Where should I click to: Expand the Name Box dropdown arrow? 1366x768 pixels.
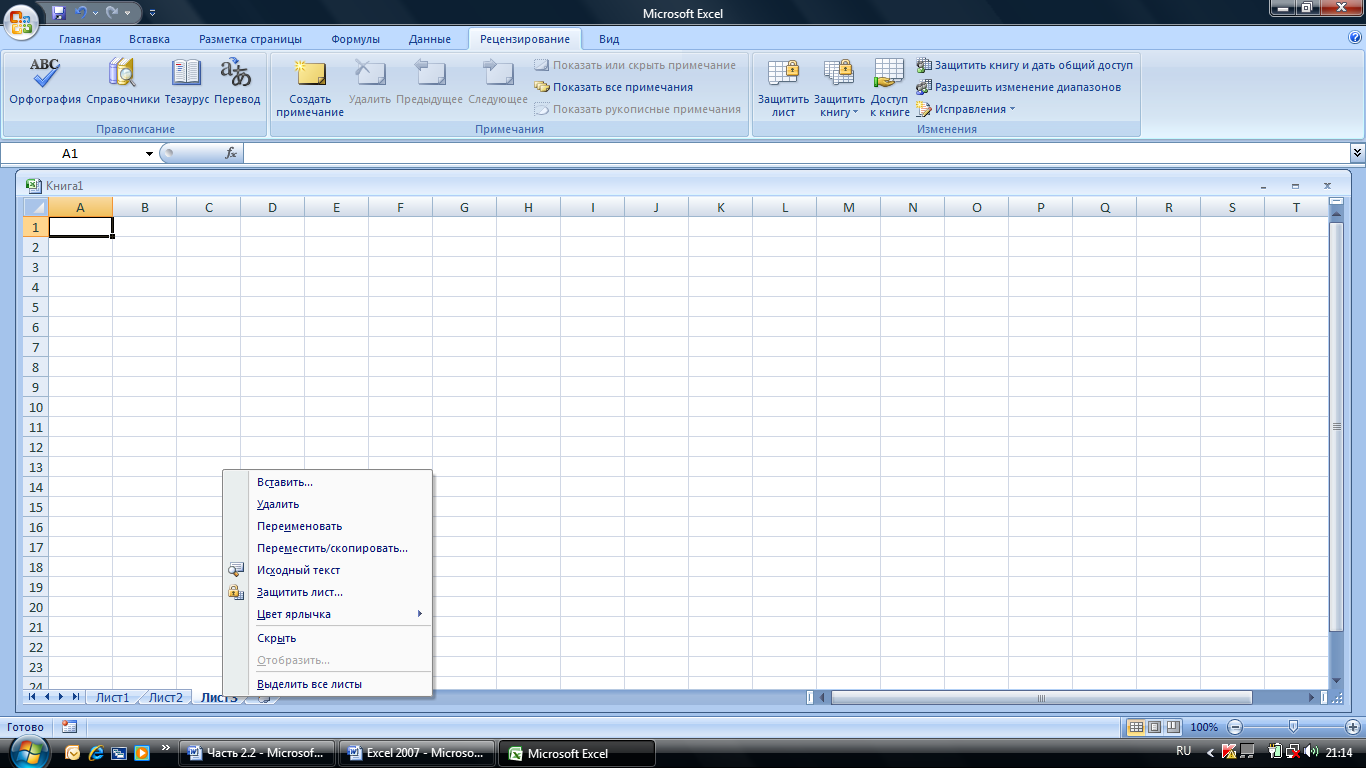point(150,153)
